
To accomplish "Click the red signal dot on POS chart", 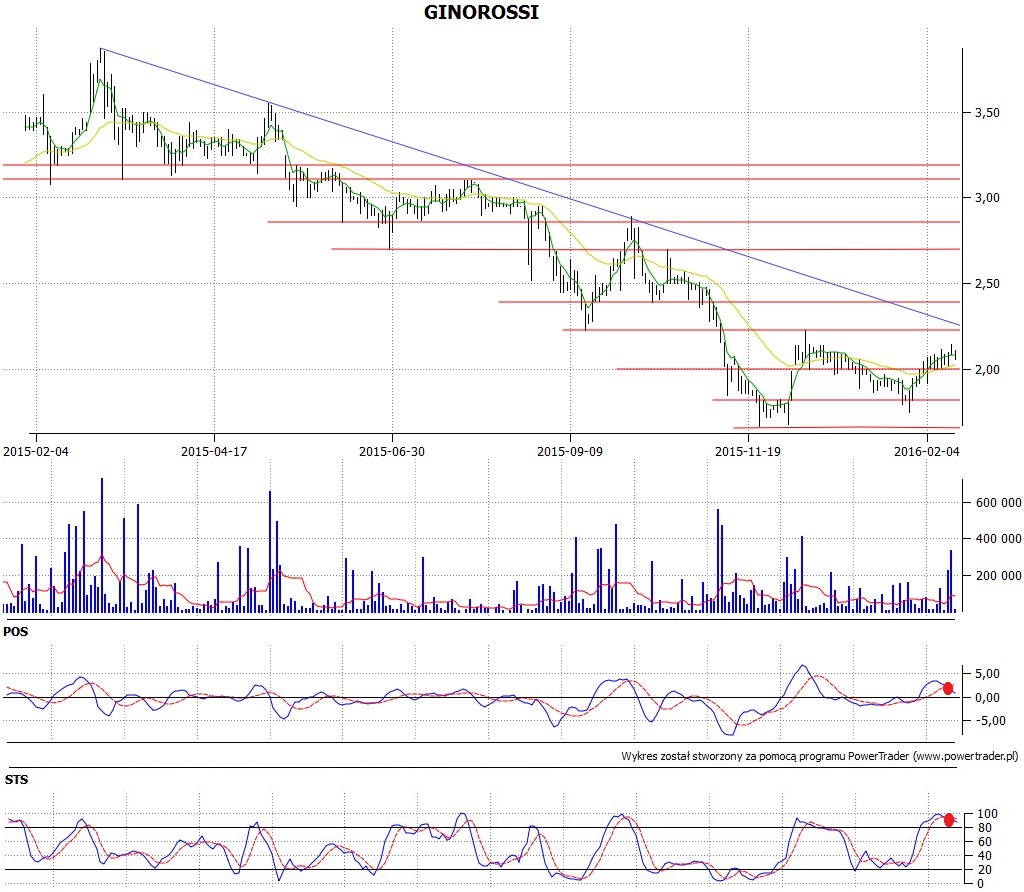I will [948, 688].
